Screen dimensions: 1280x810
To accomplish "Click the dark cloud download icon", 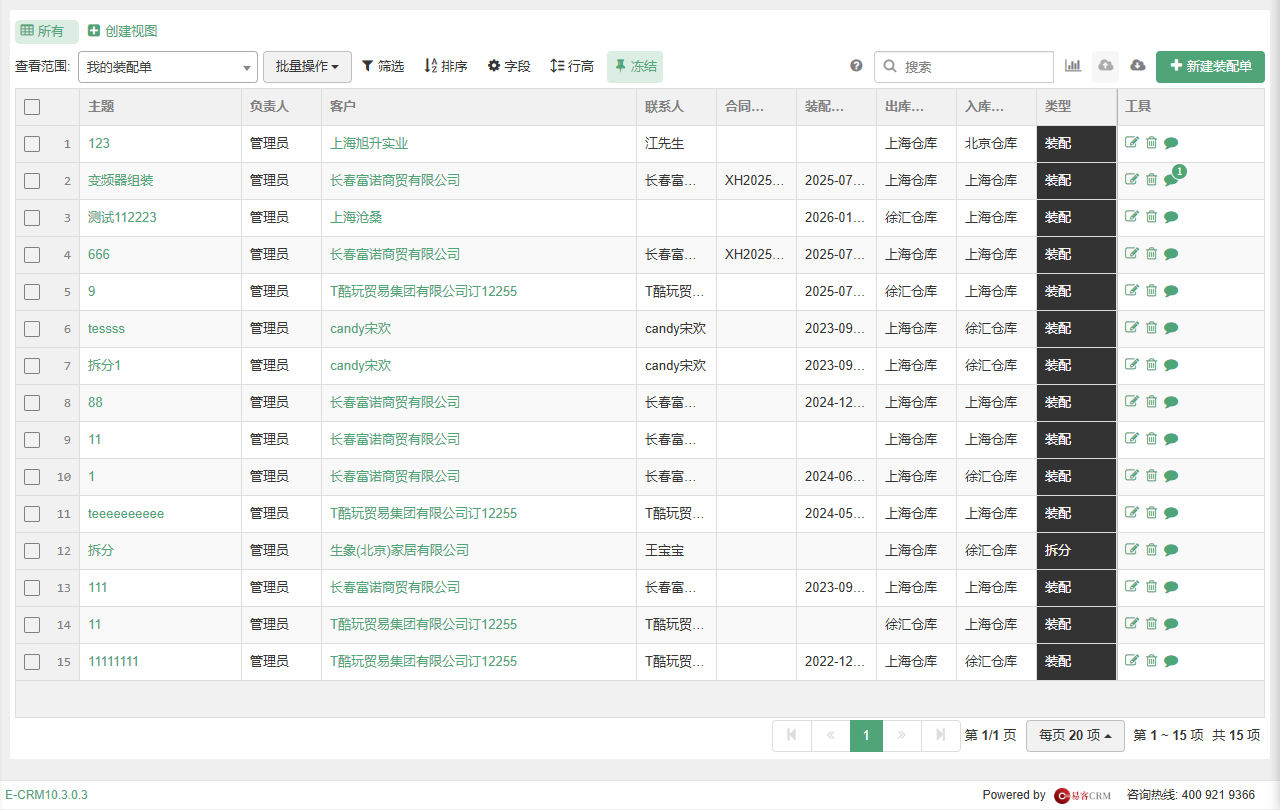I will point(1138,66).
